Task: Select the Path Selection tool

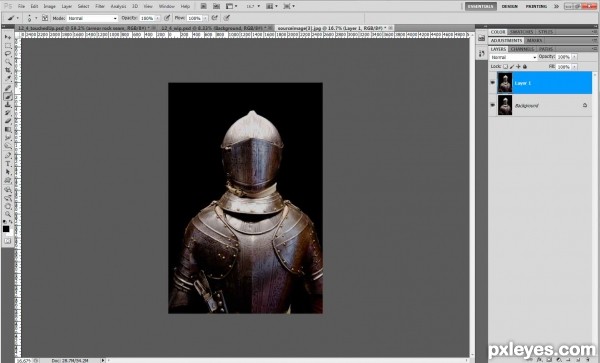Action: point(8,172)
